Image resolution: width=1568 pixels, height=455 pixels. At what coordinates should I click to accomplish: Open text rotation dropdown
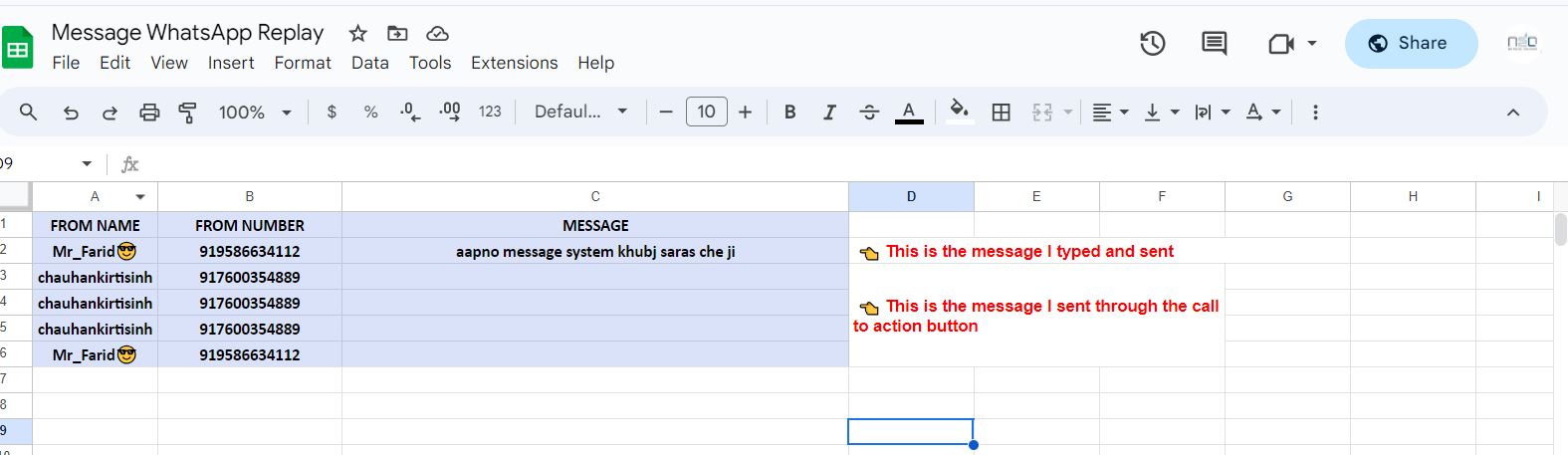coord(1262,112)
